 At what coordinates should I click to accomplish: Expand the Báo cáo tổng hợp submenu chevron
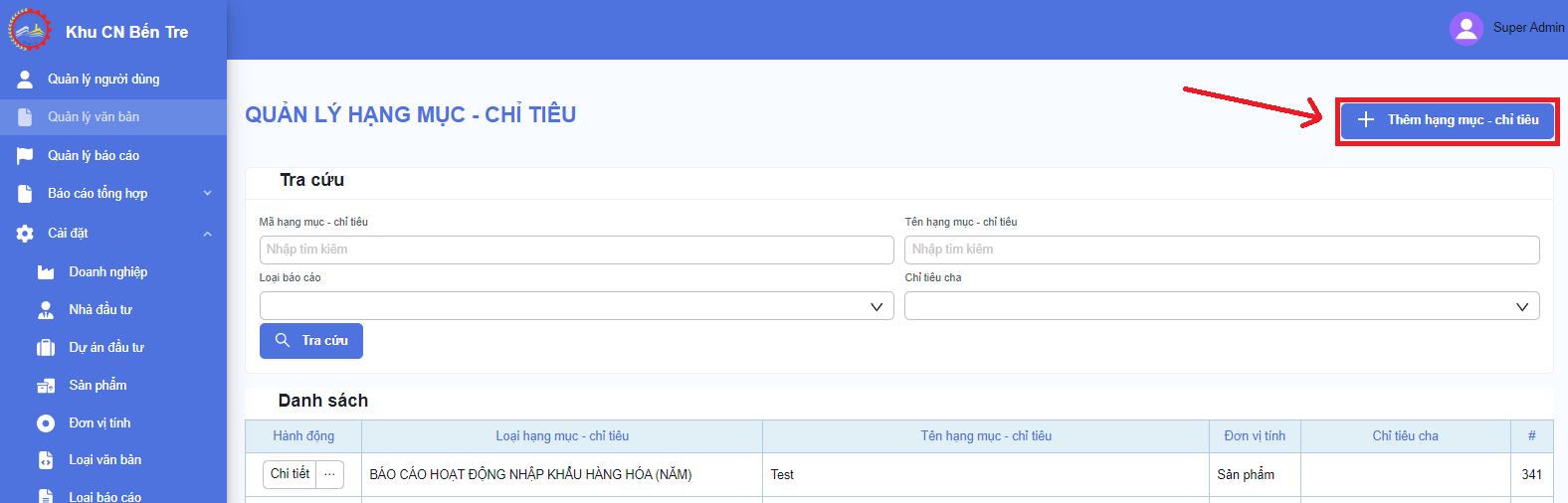[207, 193]
